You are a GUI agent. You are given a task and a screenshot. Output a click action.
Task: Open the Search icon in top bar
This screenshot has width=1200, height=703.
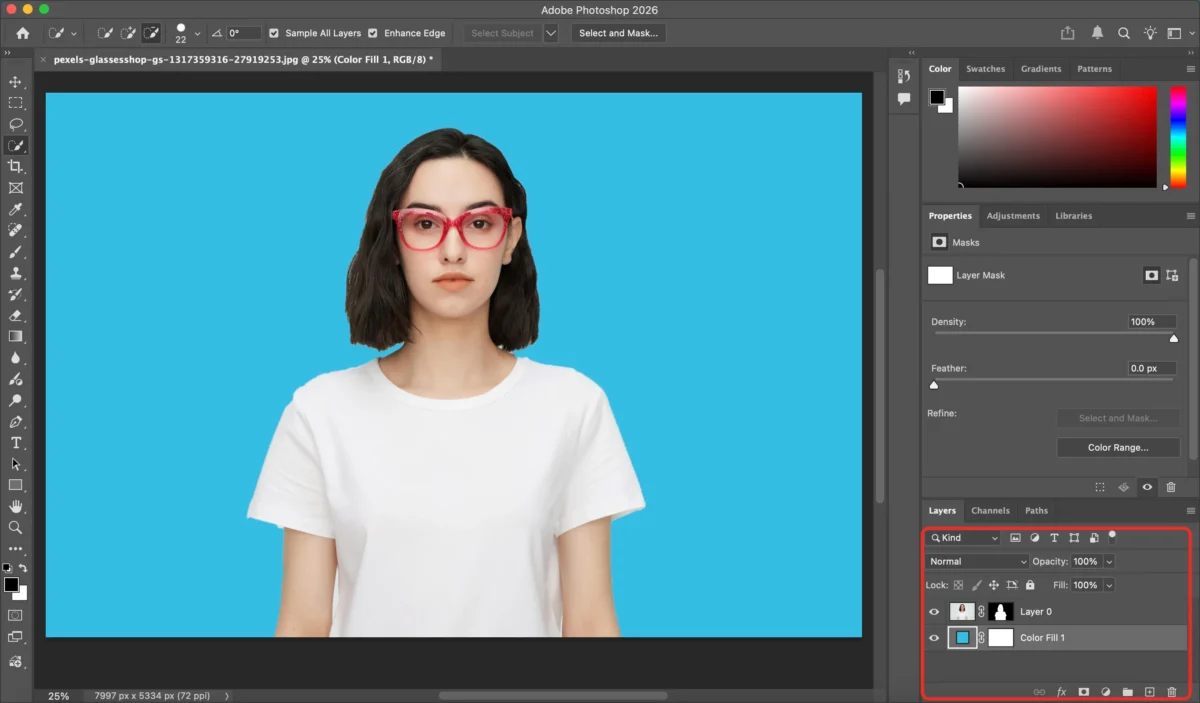point(1125,33)
